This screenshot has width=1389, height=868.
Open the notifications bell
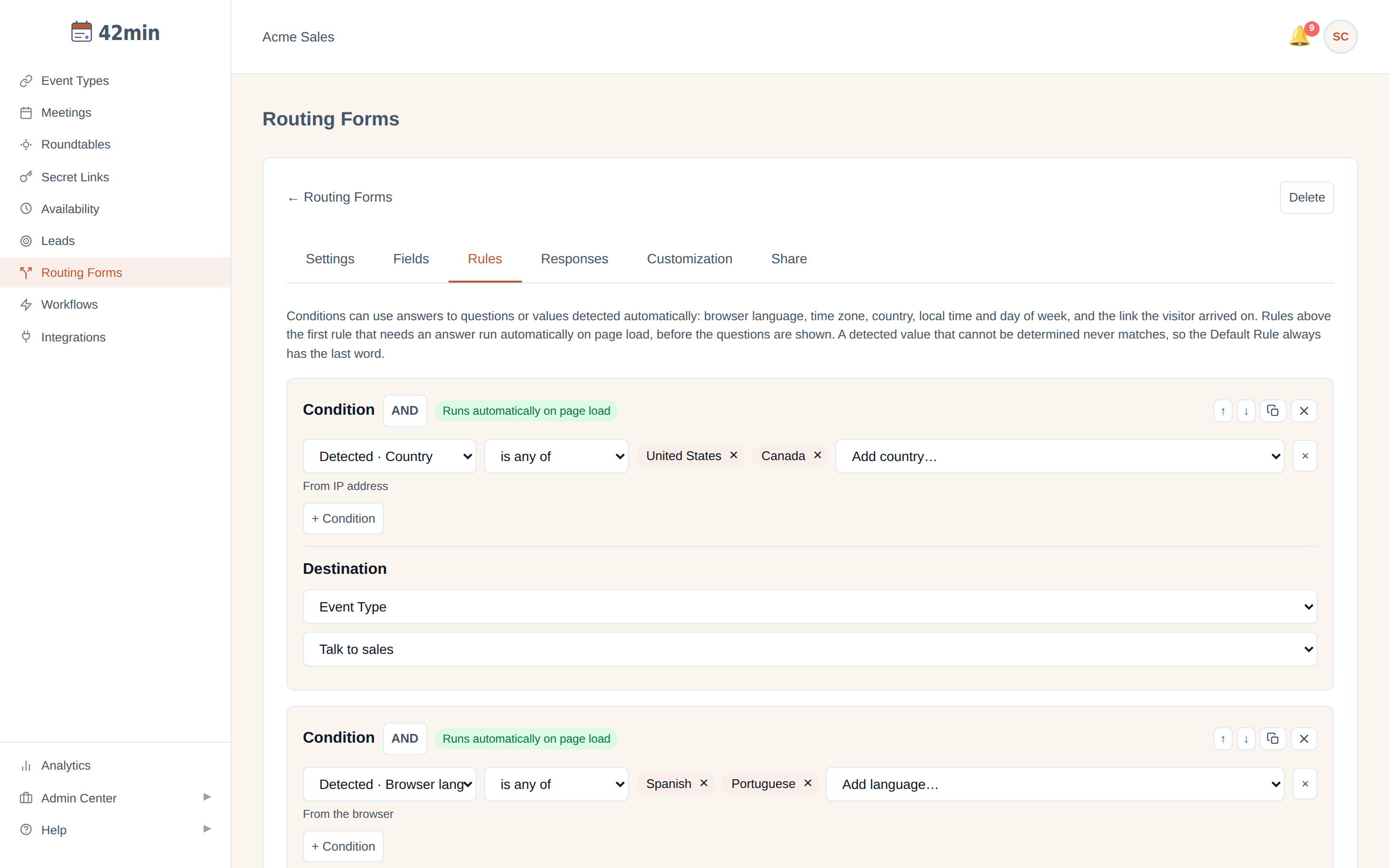pyautogui.click(x=1299, y=37)
